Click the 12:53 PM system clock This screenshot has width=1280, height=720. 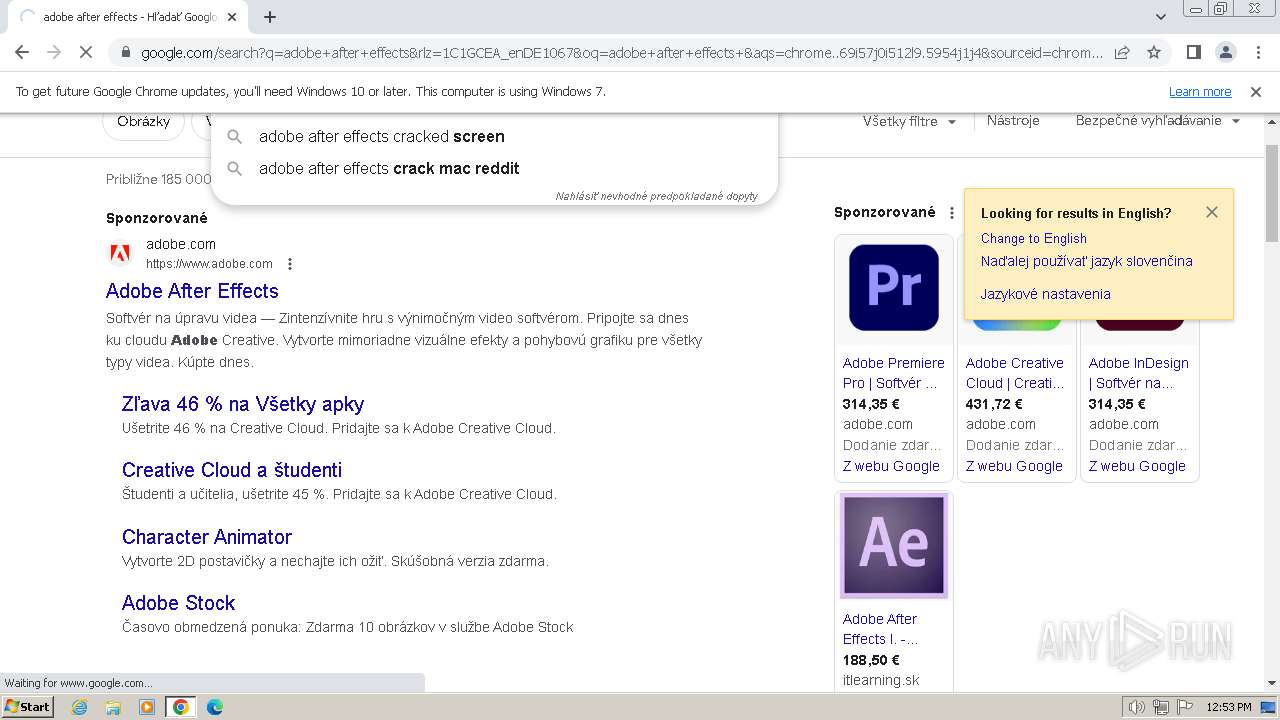click(1229, 707)
